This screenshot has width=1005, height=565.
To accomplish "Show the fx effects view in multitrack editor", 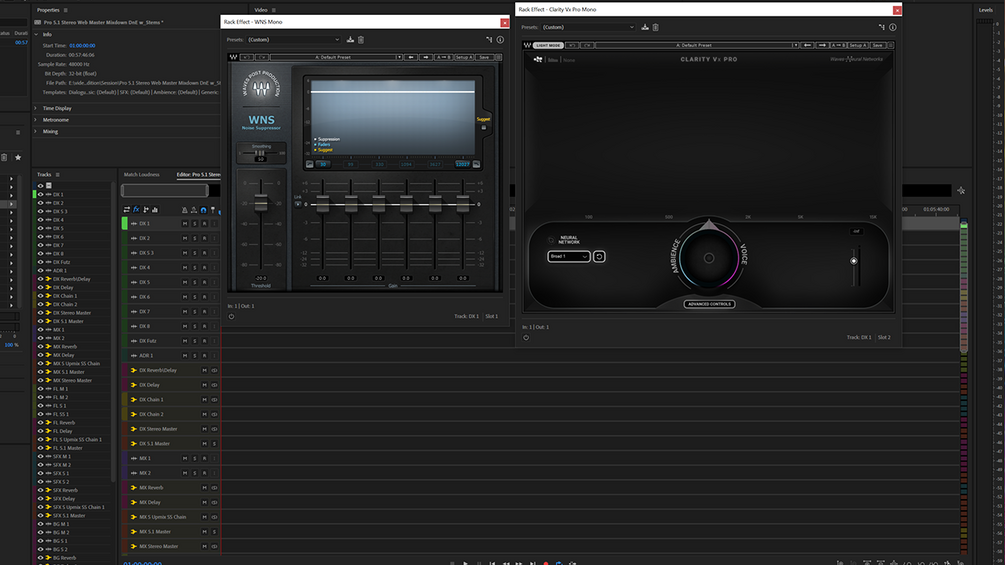I will point(136,209).
